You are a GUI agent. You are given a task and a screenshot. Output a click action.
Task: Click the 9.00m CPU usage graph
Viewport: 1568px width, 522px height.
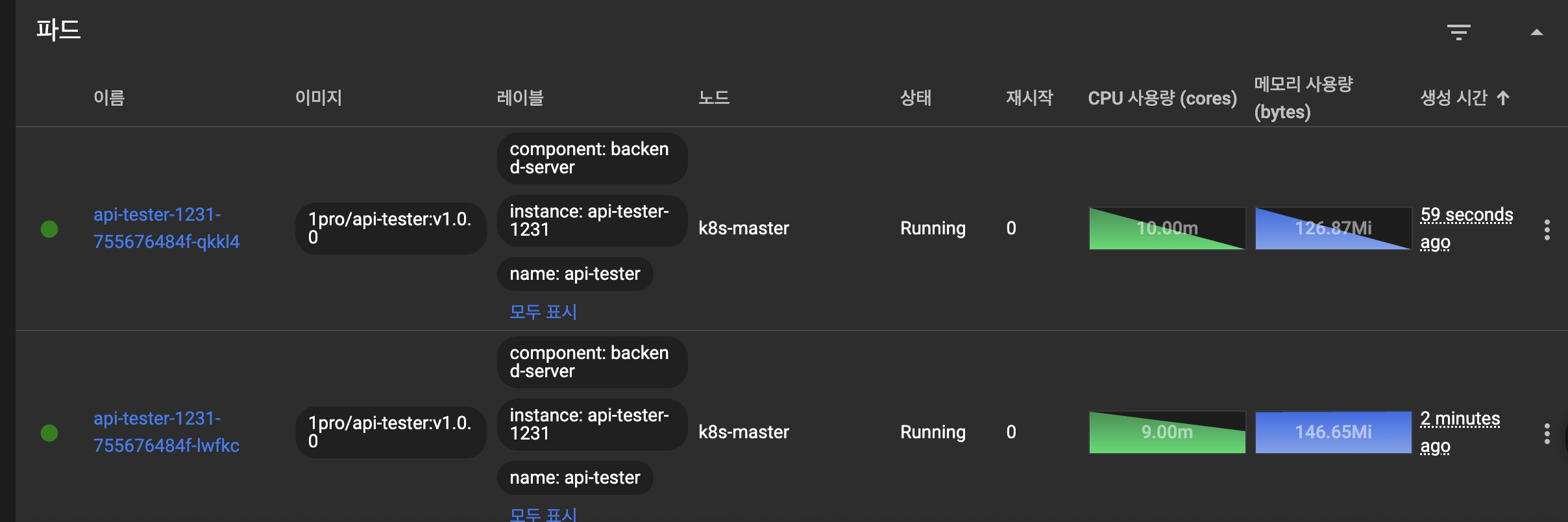(x=1167, y=432)
